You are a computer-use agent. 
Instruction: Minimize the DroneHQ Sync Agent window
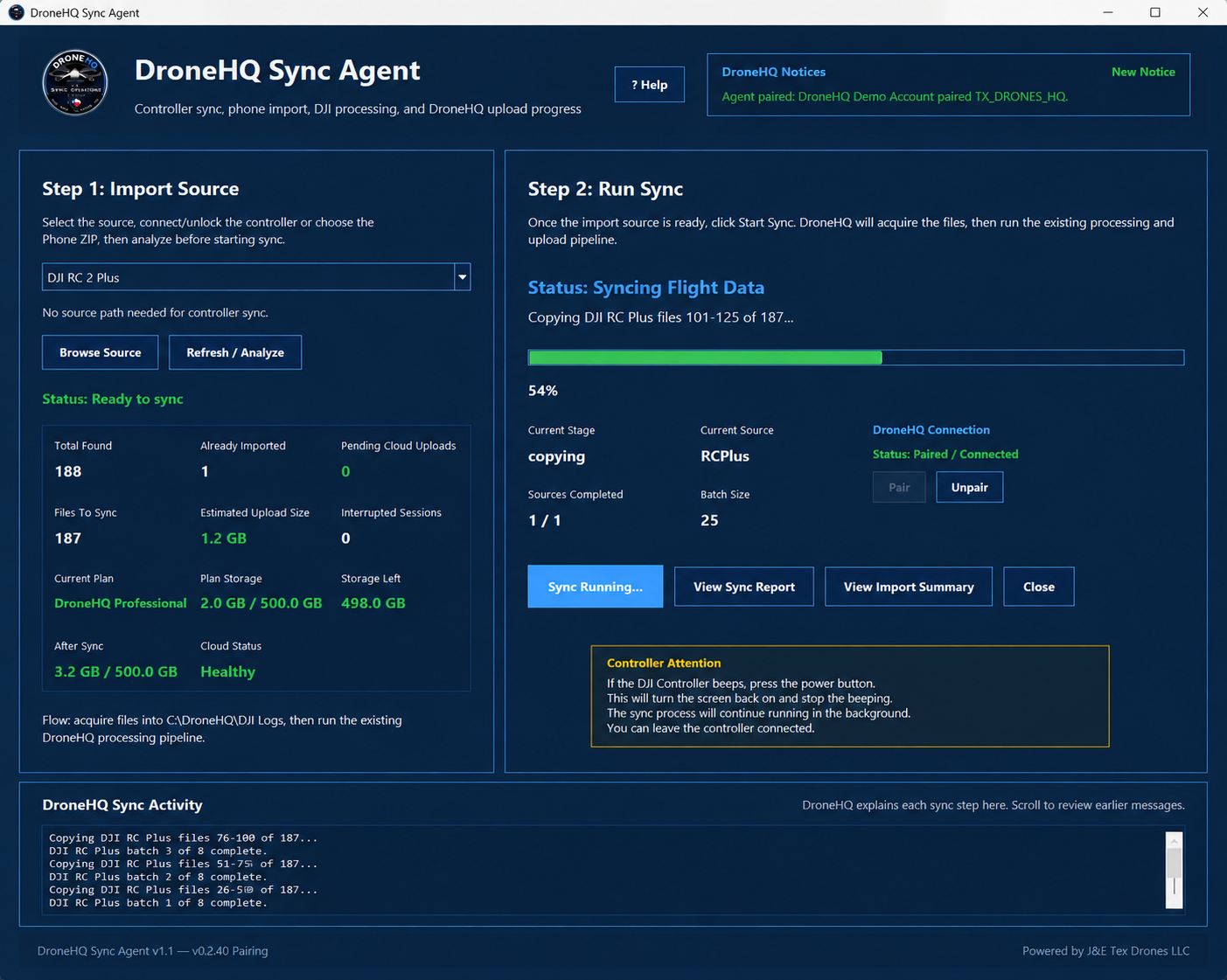coord(1108,12)
